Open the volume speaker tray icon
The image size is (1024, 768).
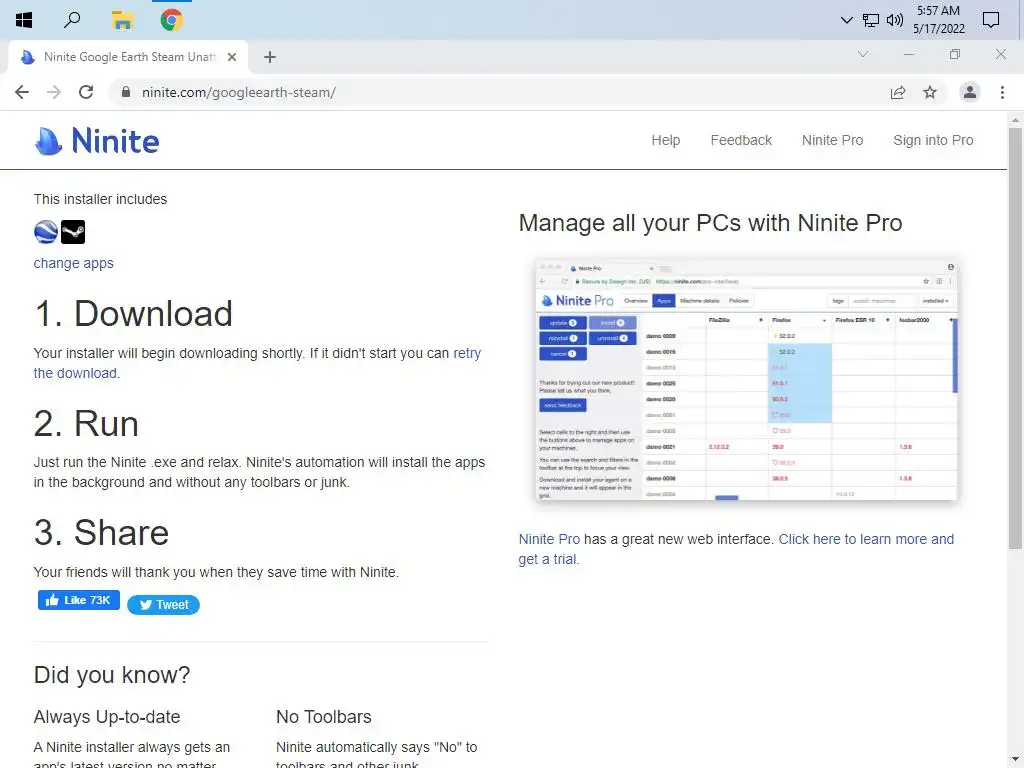[895, 20]
